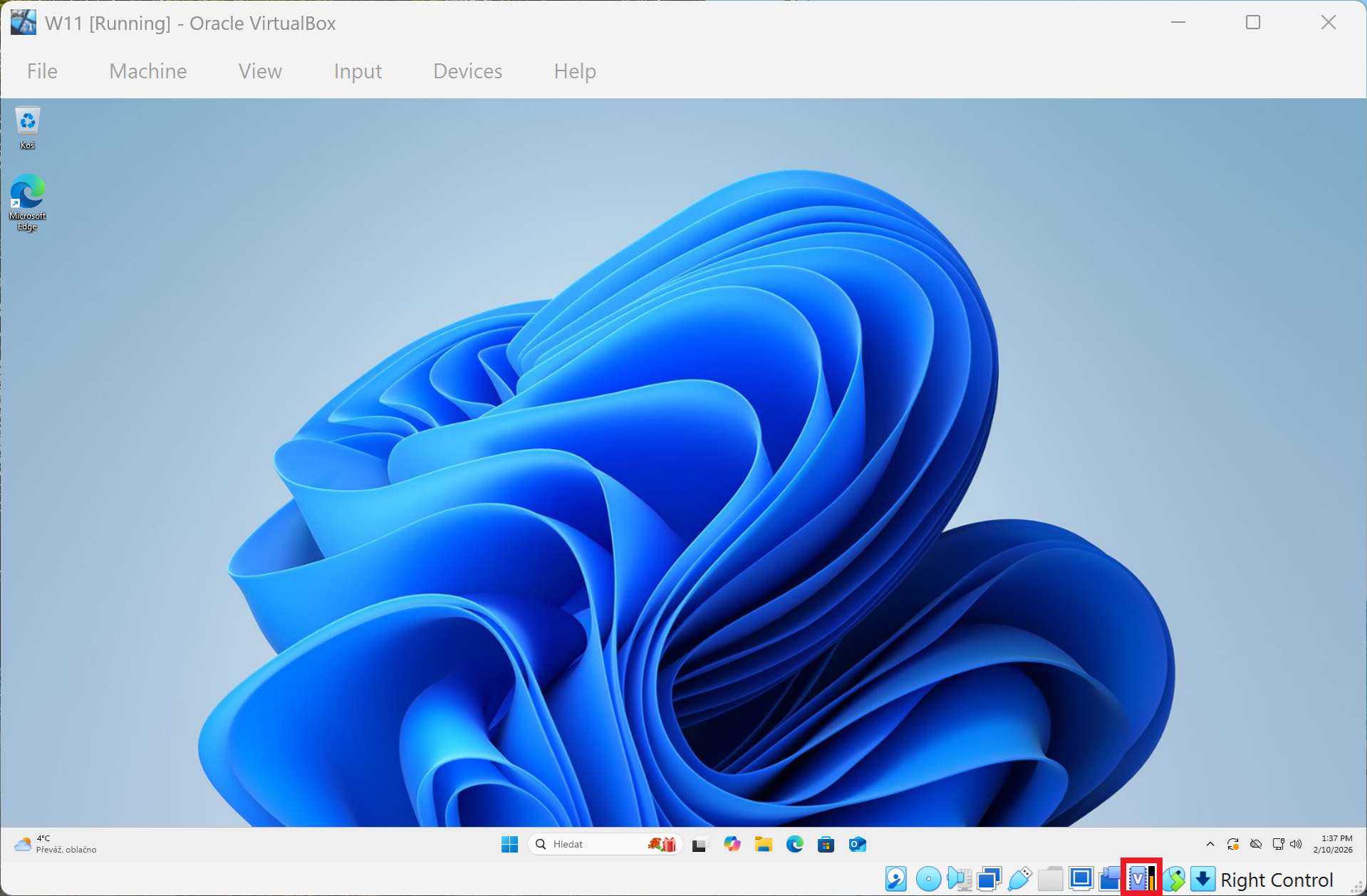Image resolution: width=1367 pixels, height=896 pixels.
Task: Open the Machine menu
Action: (148, 71)
